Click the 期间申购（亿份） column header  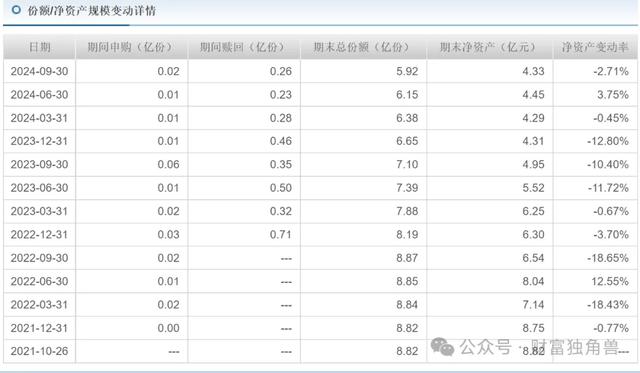tap(132, 47)
